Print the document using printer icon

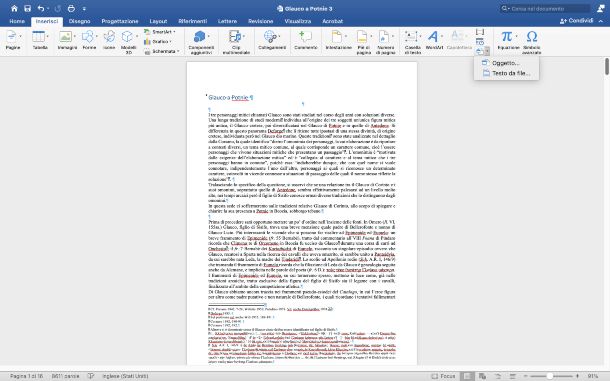coord(71,8)
